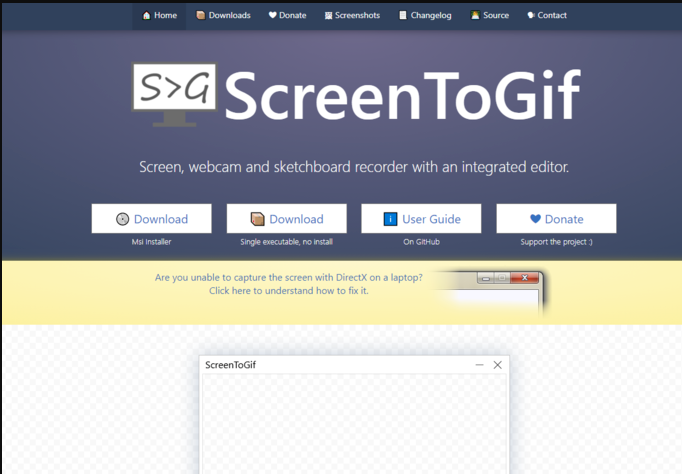Click the 'On GitHub' caption
Image resolution: width=682 pixels, height=474 pixels.
pos(421,242)
